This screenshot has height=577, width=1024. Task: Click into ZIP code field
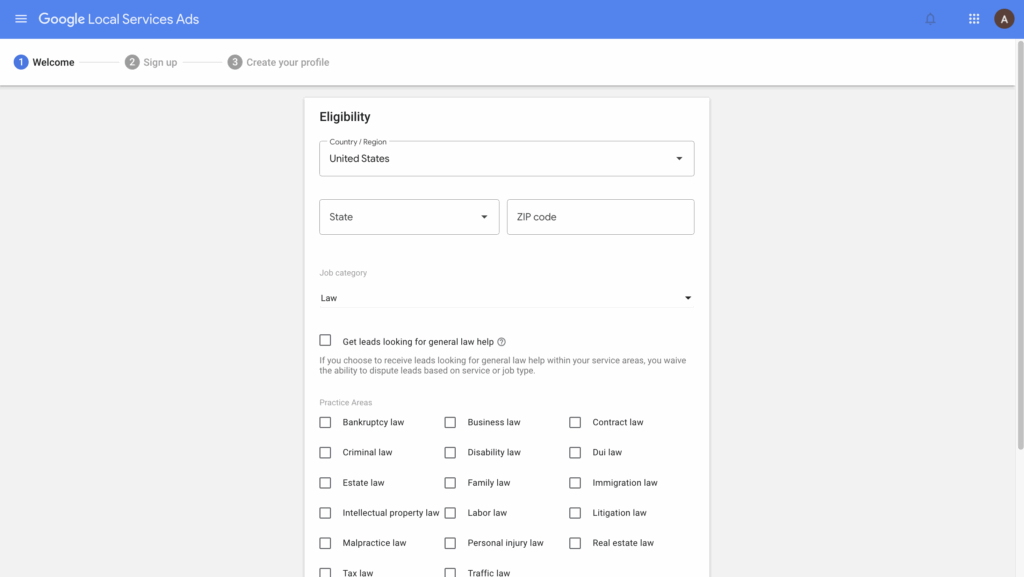[601, 217]
